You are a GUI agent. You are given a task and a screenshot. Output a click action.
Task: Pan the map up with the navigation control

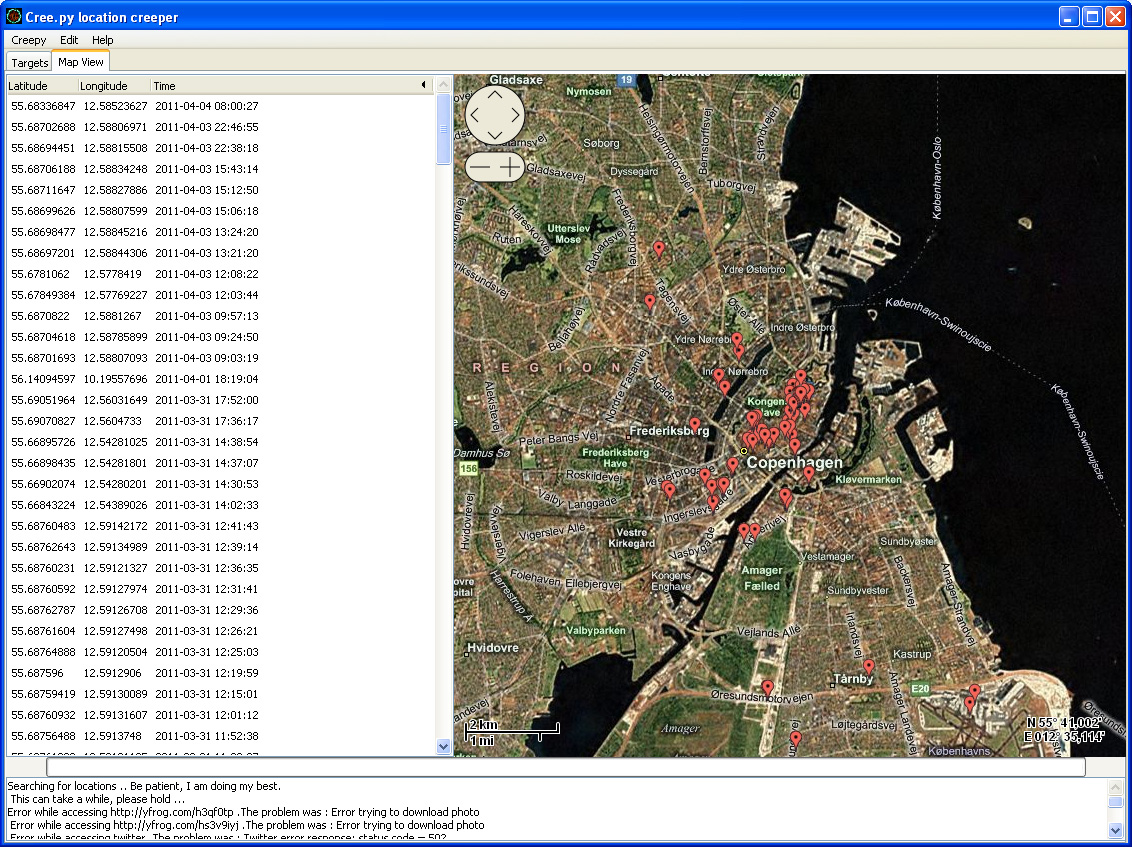495,93
